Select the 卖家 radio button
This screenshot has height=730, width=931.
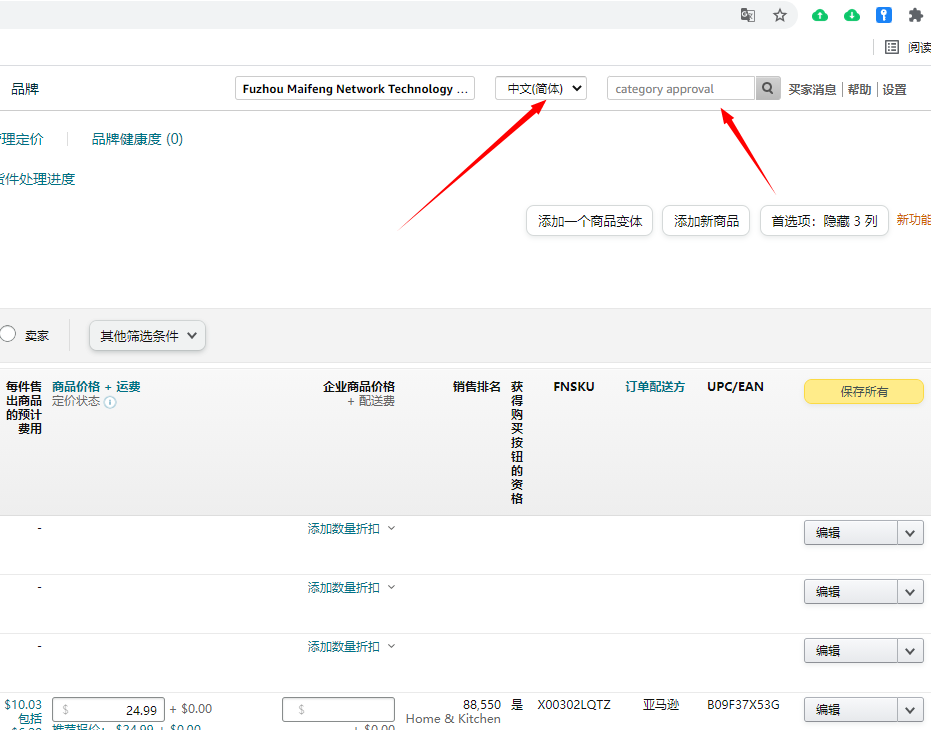click(x=9, y=334)
